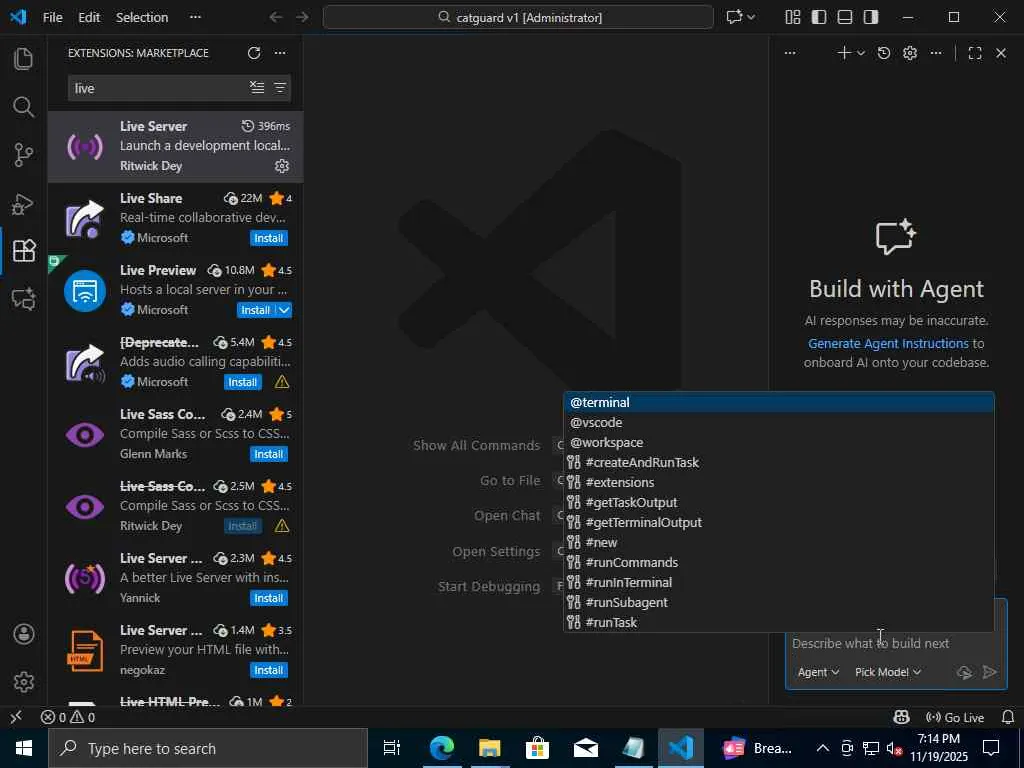The image size is (1024, 768).
Task: Open the extensions filter menu
Action: pyautogui.click(x=280, y=88)
